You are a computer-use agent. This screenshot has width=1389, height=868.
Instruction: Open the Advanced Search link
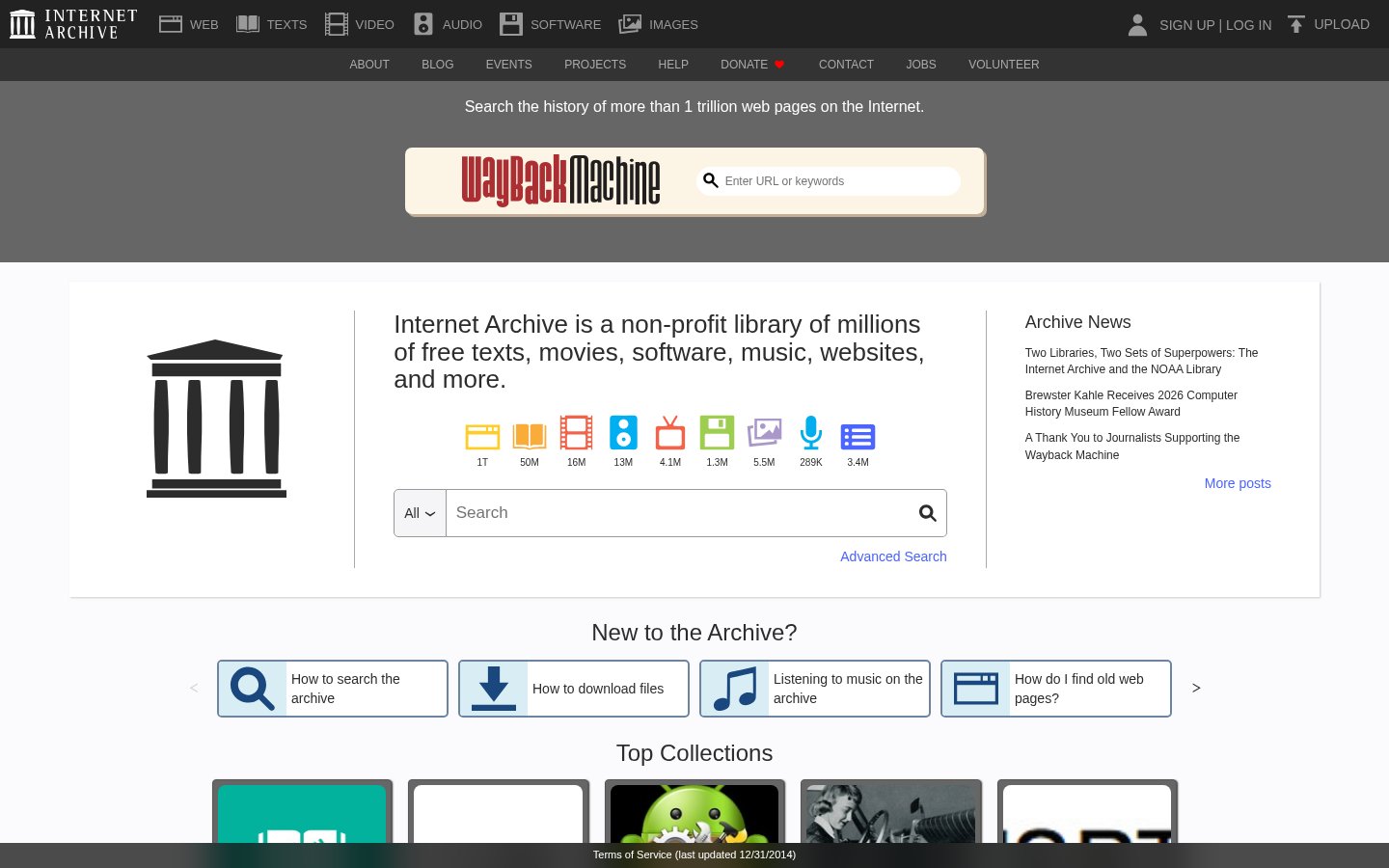[893, 556]
